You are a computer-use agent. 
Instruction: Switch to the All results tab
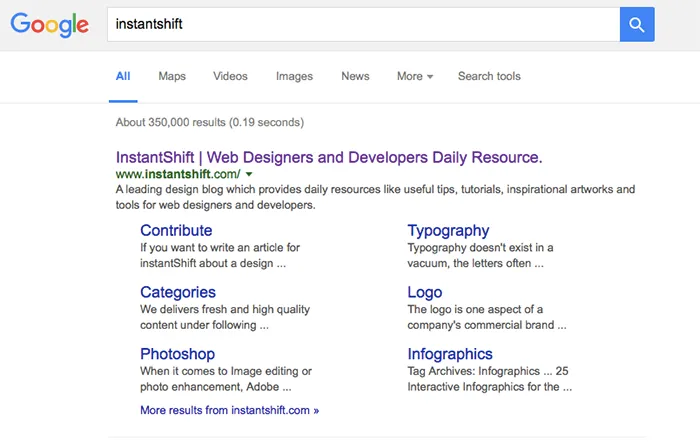click(123, 76)
